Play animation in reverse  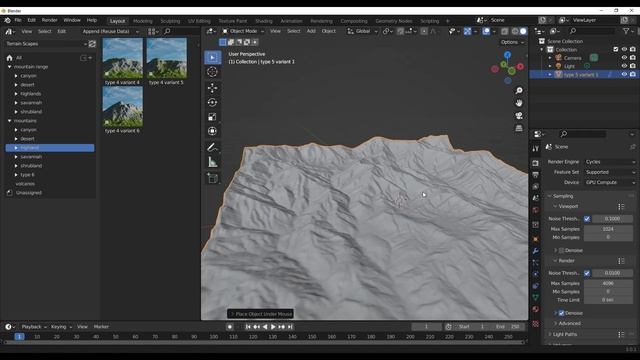coord(265,327)
